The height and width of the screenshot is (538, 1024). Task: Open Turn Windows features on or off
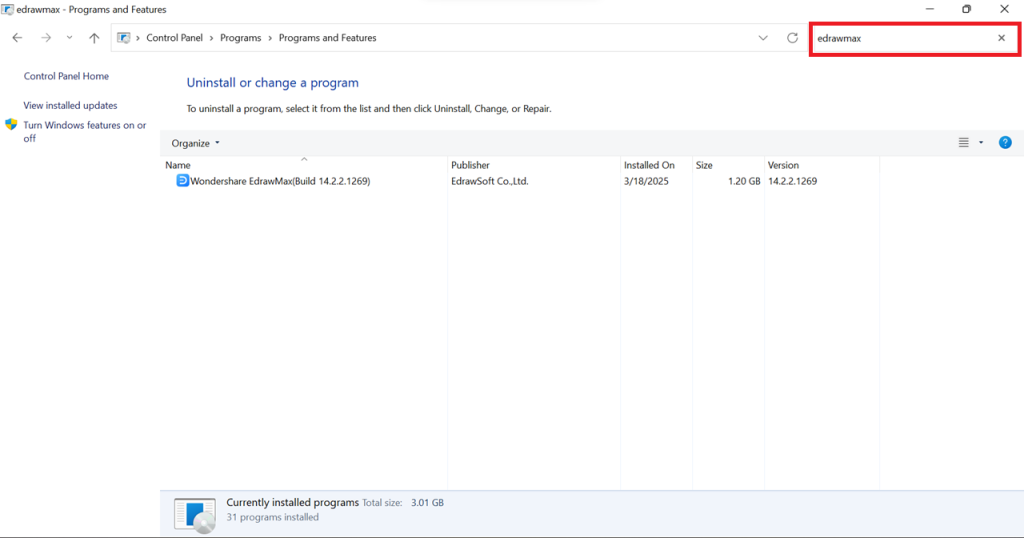[85, 131]
